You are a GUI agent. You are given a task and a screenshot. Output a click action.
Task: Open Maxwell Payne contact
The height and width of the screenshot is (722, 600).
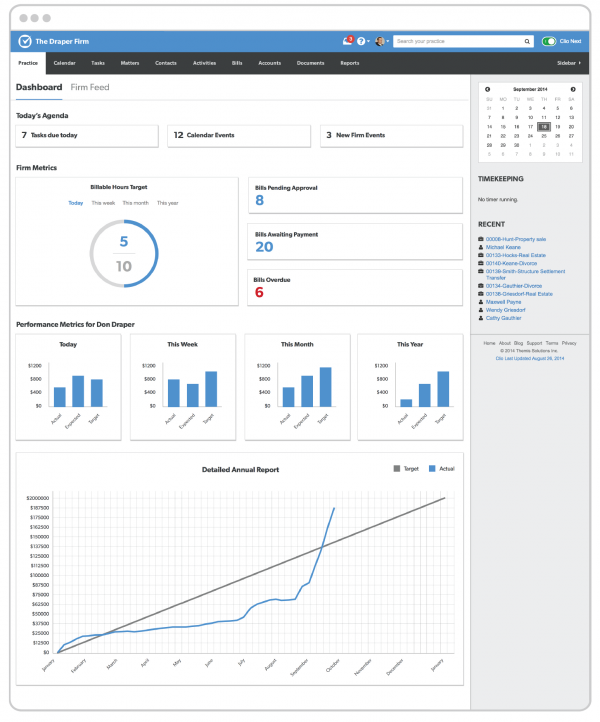503,302
